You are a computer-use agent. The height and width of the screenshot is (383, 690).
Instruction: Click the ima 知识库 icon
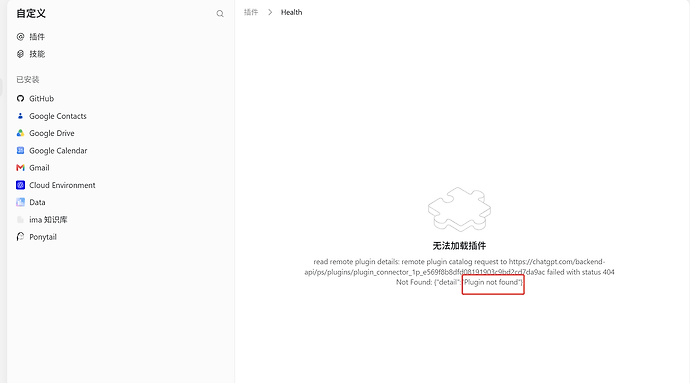pyautogui.click(x=20, y=219)
